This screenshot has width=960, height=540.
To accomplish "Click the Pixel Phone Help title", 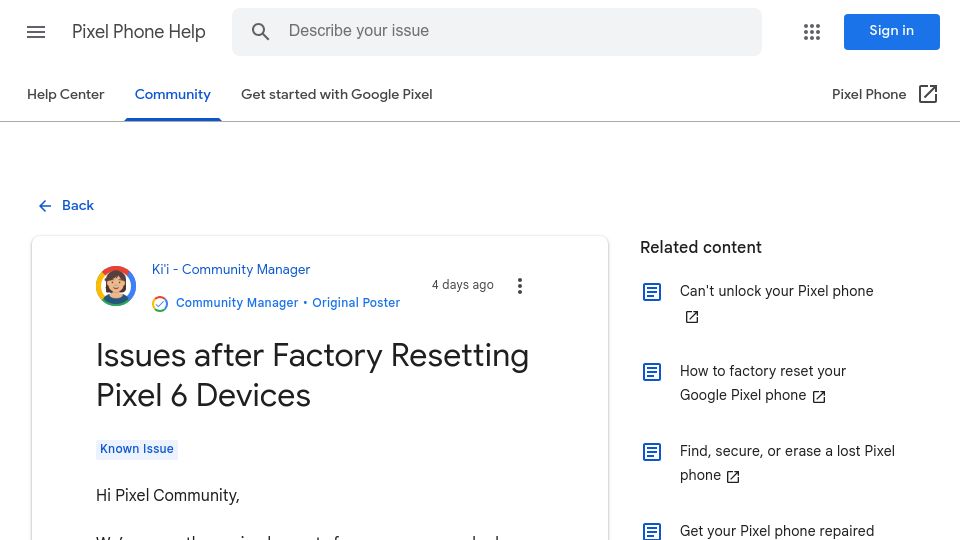I will (138, 32).
